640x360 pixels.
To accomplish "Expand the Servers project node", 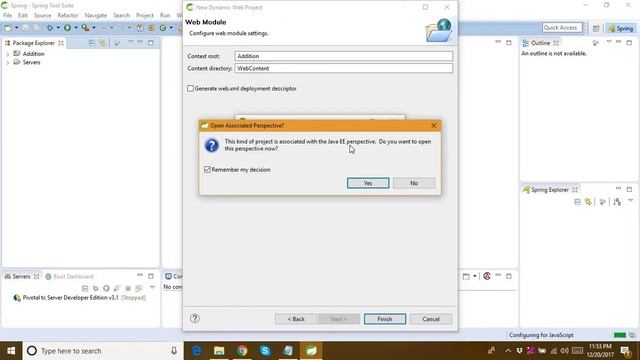I will [x=7, y=63].
